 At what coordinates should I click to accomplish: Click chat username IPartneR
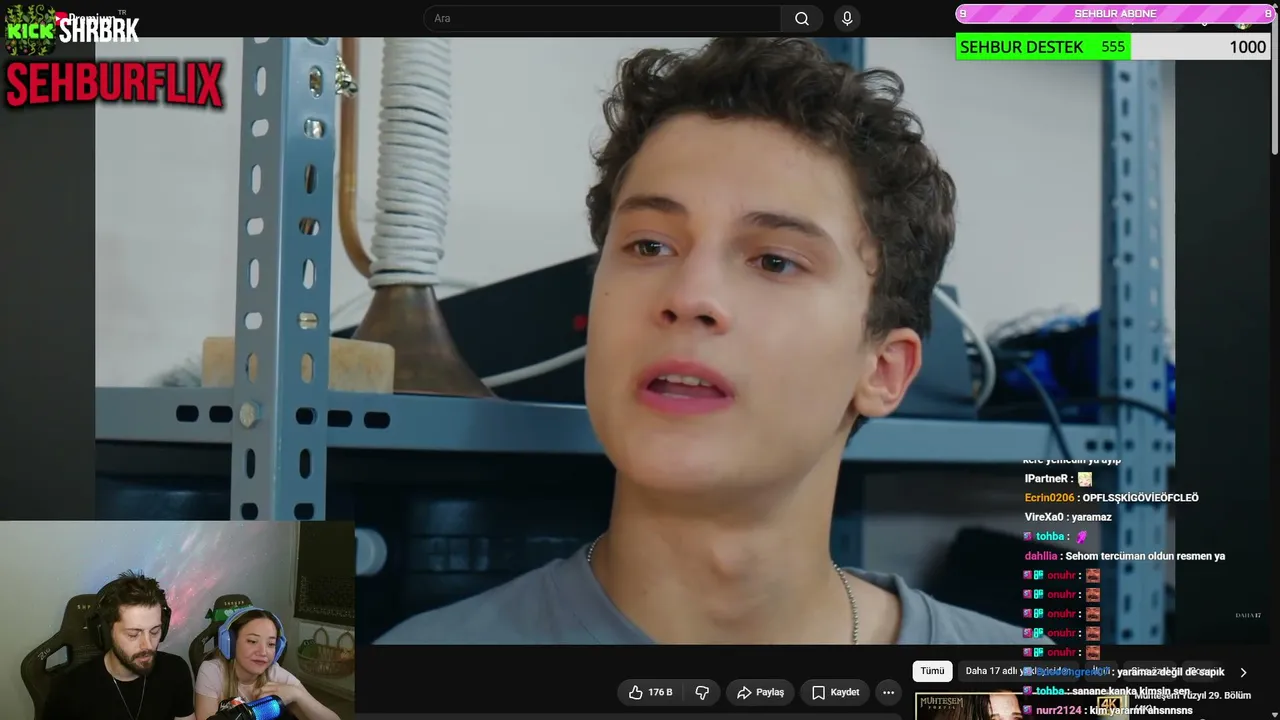[1047, 479]
